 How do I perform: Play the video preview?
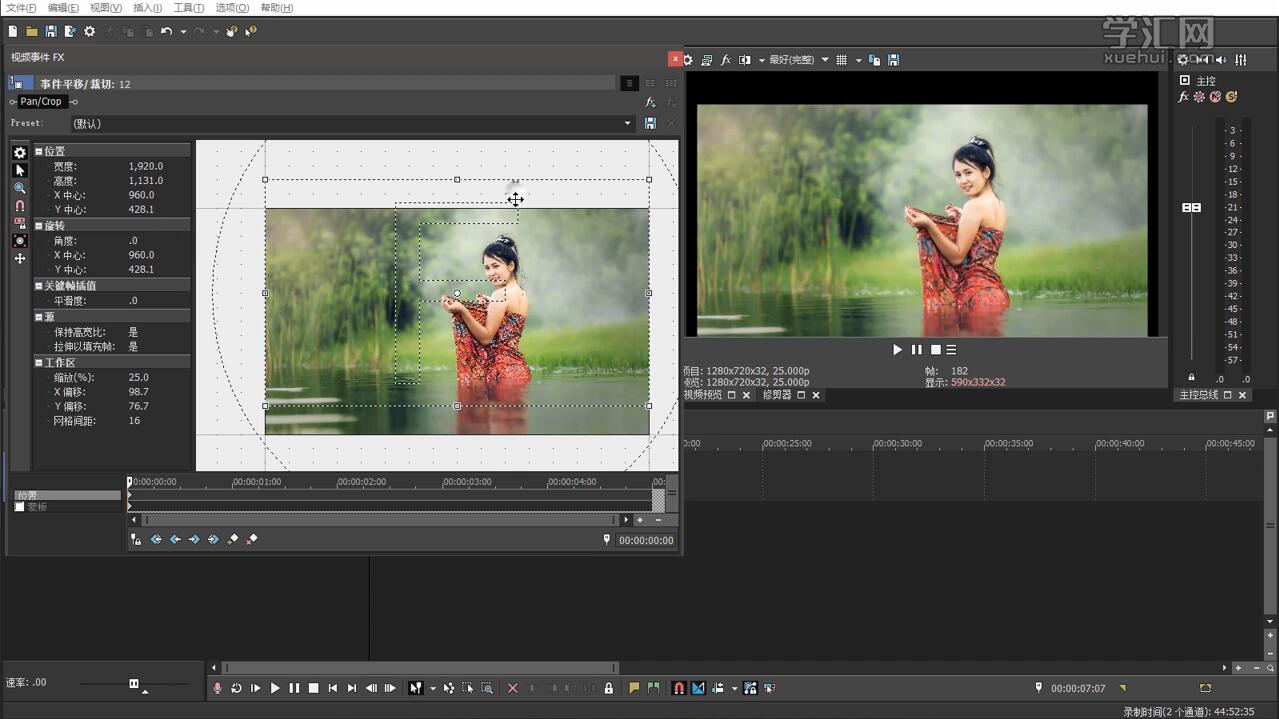897,350
